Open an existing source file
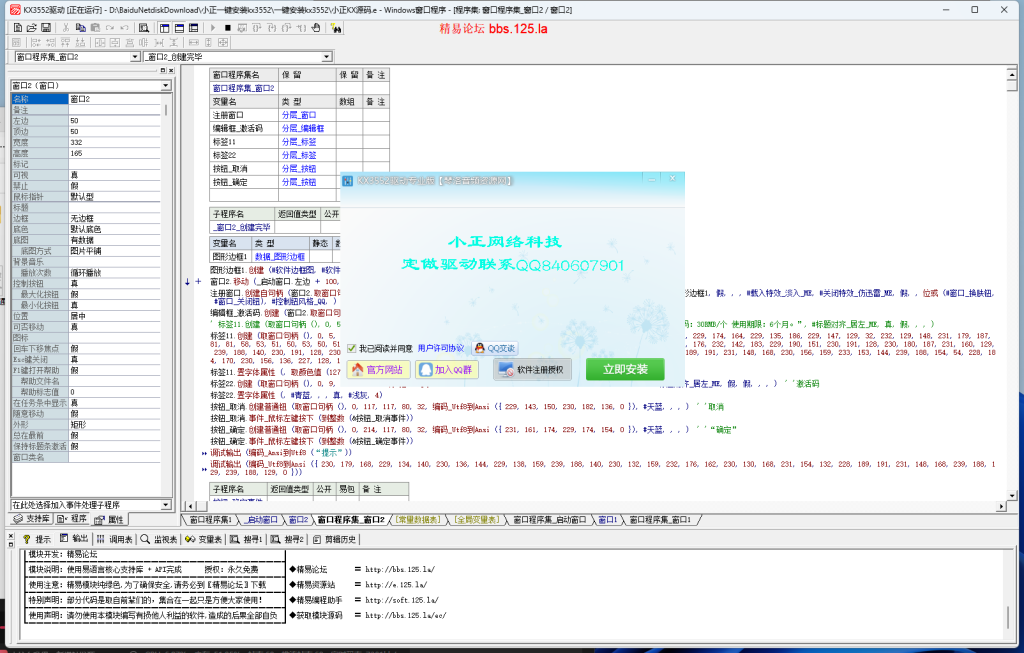 [x=30, y=27]
